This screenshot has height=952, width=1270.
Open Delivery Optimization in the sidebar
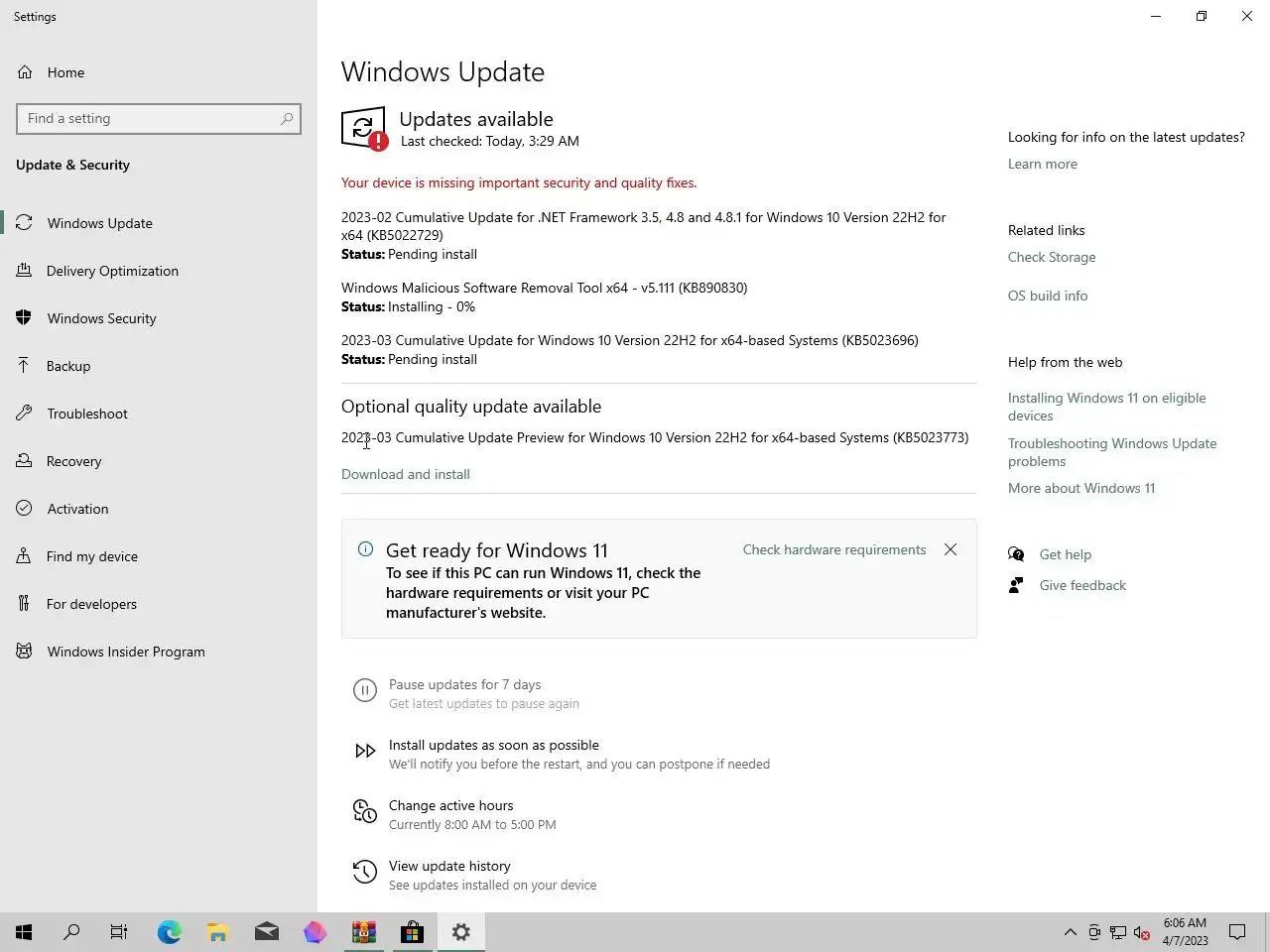(x=159, y=271)
